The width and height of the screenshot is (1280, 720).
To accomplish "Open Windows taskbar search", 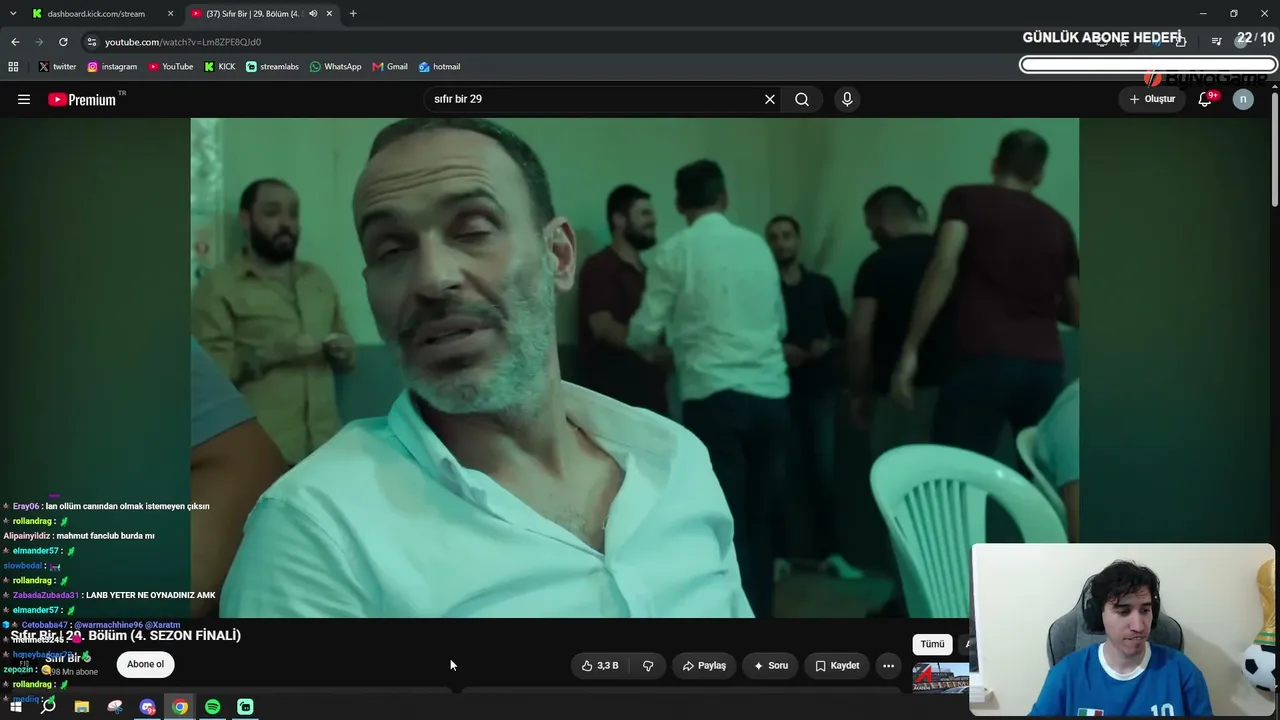I will tap(48, 707).
